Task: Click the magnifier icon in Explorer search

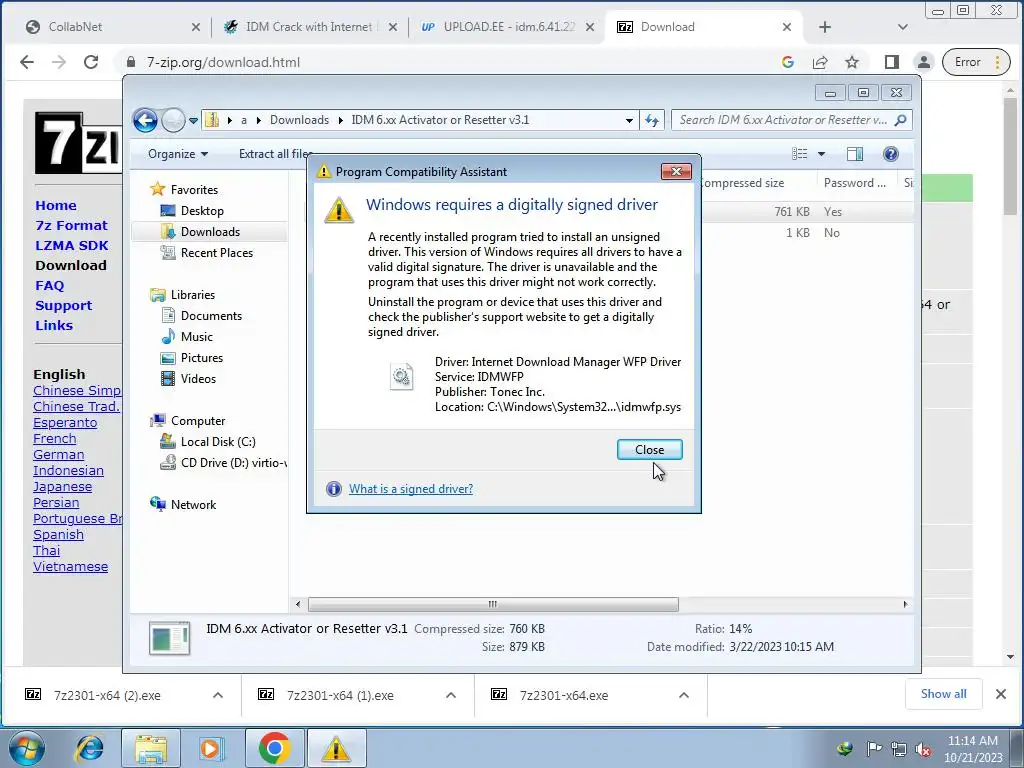Action: click(x=901, y=120)
